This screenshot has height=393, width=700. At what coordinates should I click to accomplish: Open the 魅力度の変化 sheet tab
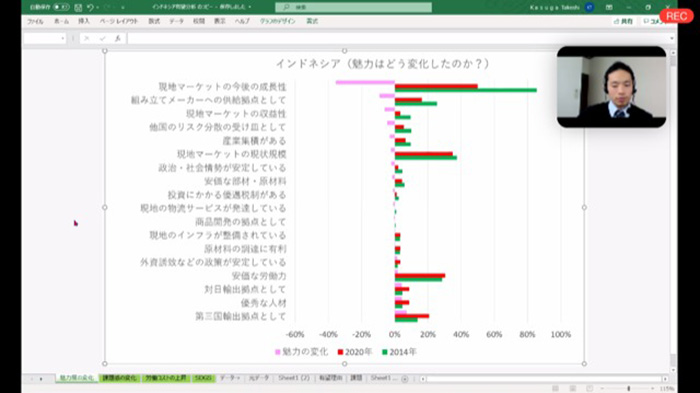coord(77,378)
